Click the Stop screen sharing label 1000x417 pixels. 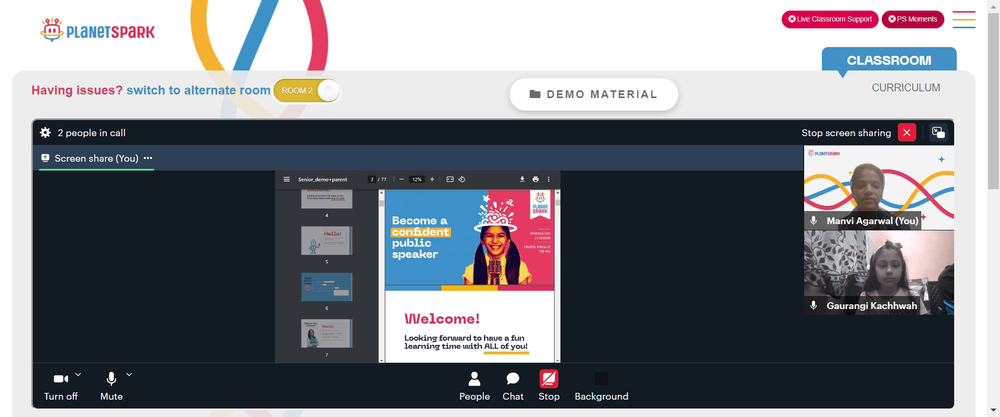(846, 133)
